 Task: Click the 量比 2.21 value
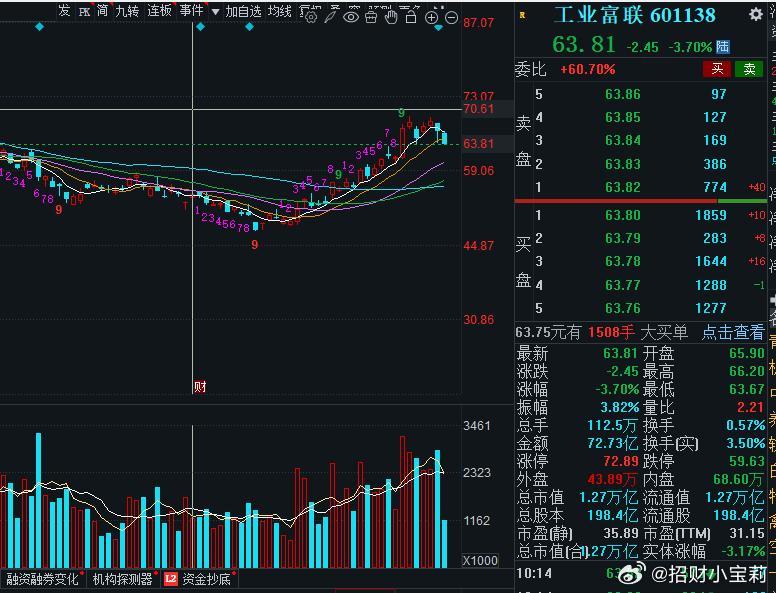[751, 407]
